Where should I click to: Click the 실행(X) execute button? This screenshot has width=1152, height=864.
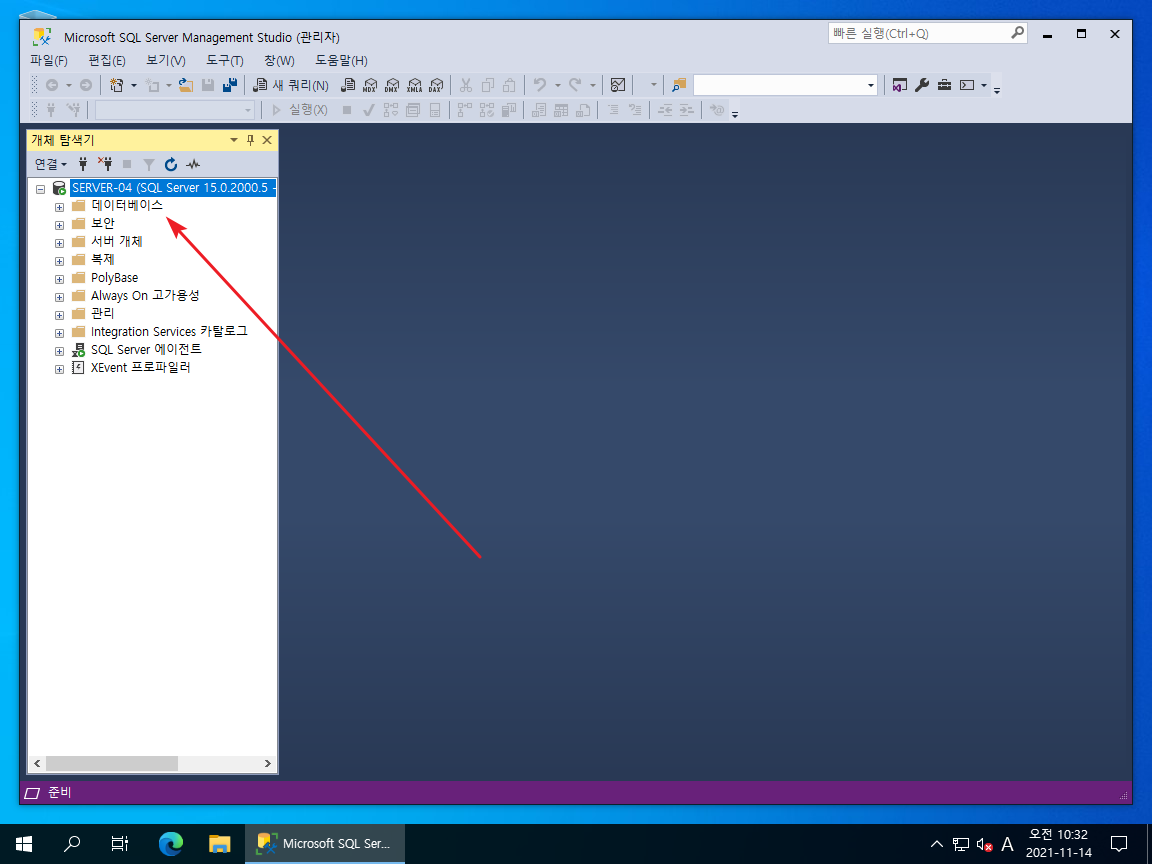coord(300,110)
